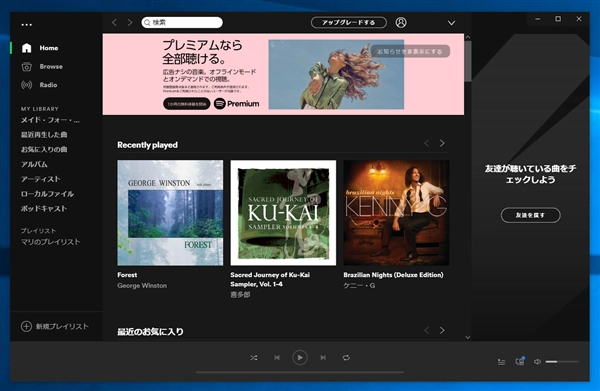The height and width of the screenshot is (391, 600).
Task: Open the connect to device icon
Action: tap(520, 361)
